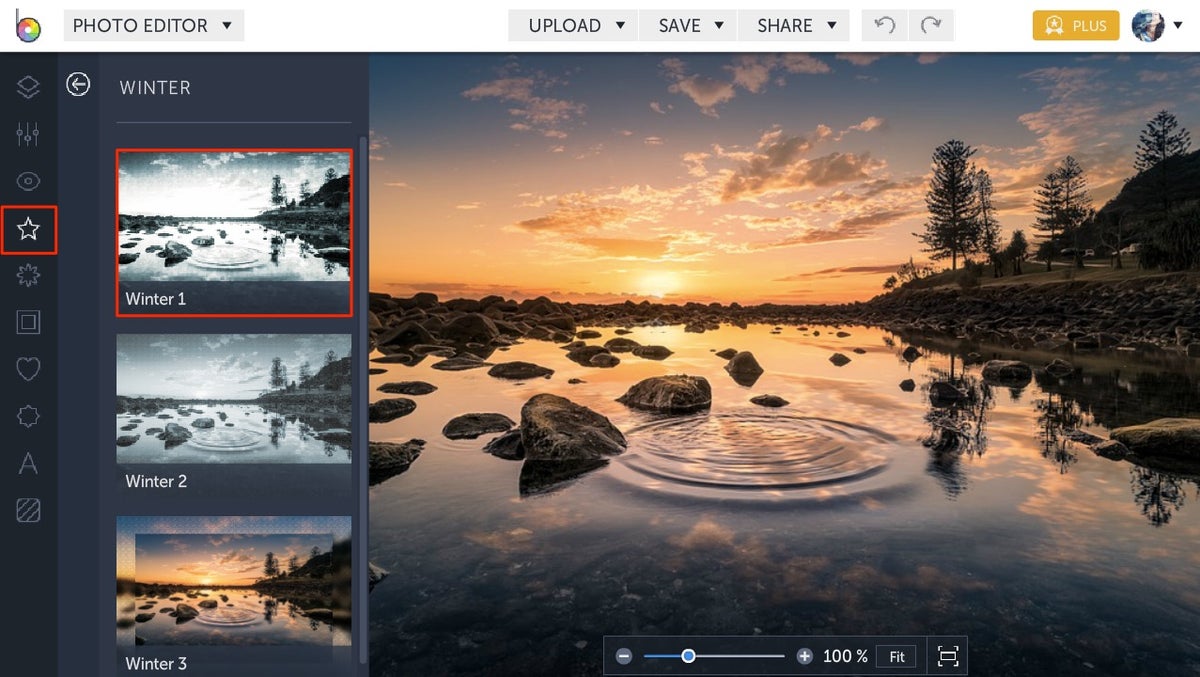Viewport: 1200px width, 677px height.
Task: Select the Text tool in the sidebar
Action: pyautogui.click(x=27, y=463)
